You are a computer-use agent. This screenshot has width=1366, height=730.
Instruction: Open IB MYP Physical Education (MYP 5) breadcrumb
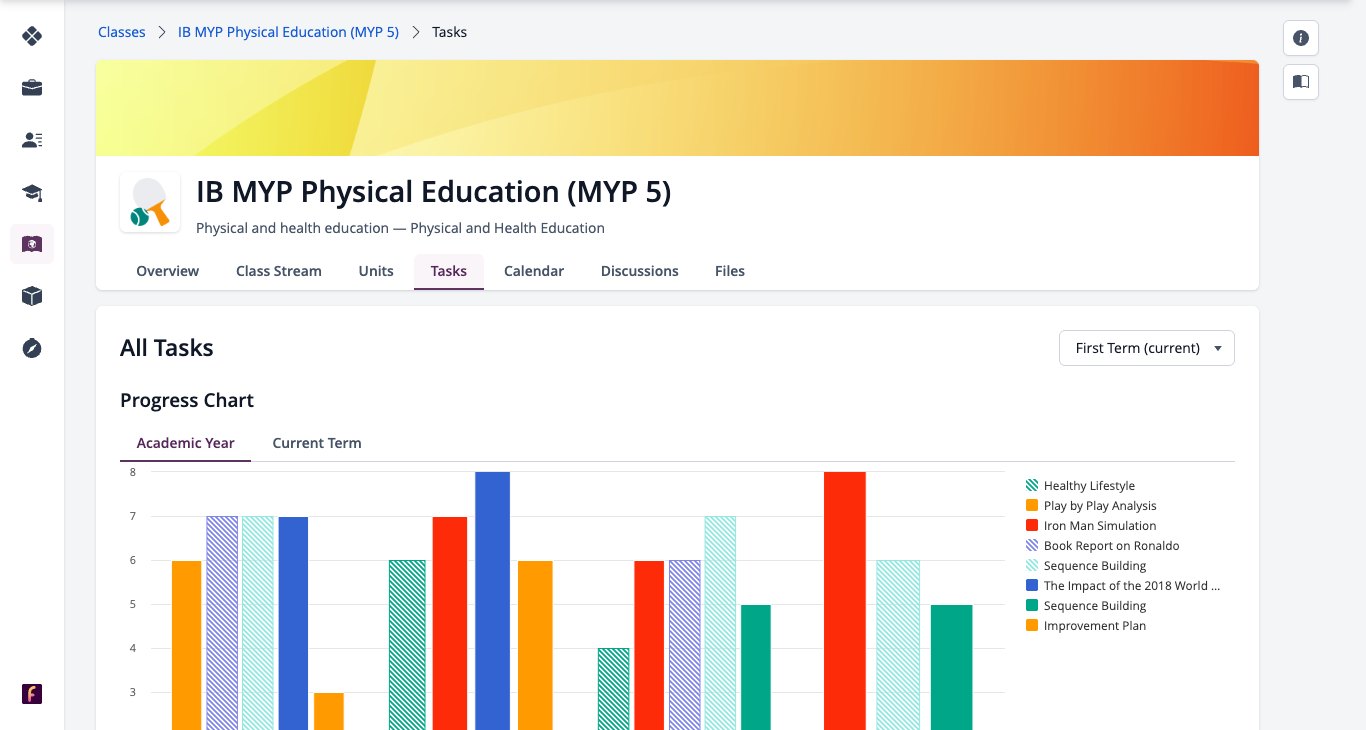coord(288,32)
